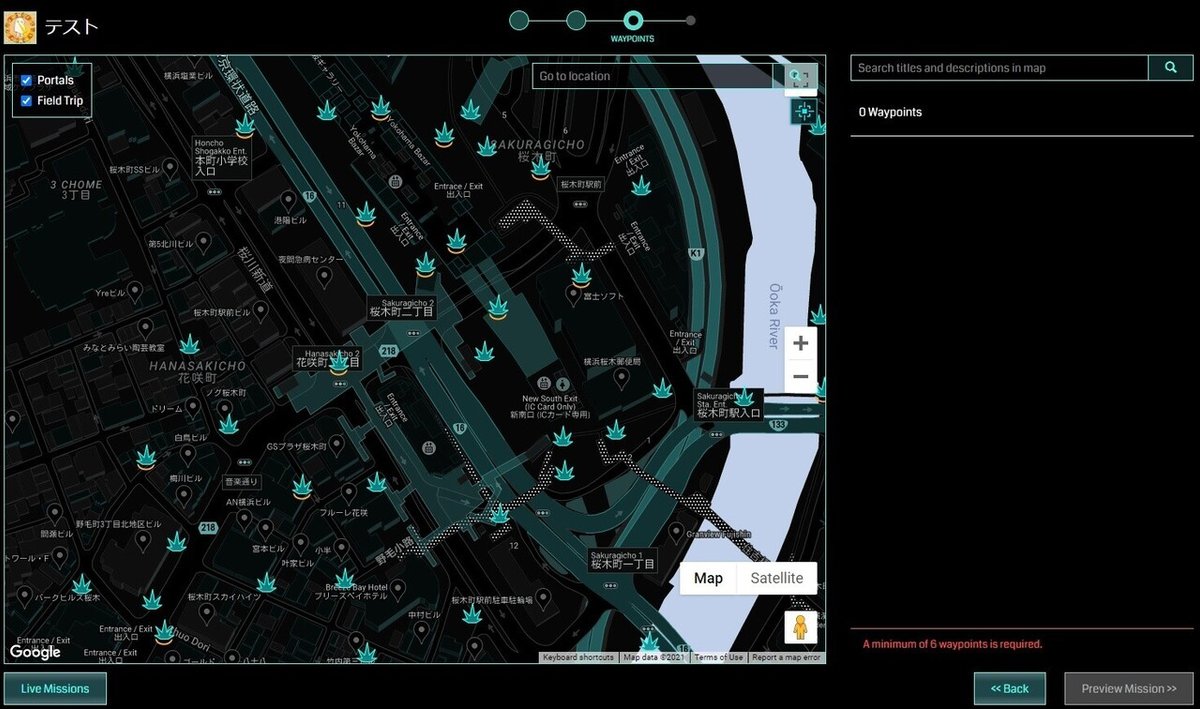Go to the second mission step circle
This screenshot has height=709, width=1200.
coord(576,20)
